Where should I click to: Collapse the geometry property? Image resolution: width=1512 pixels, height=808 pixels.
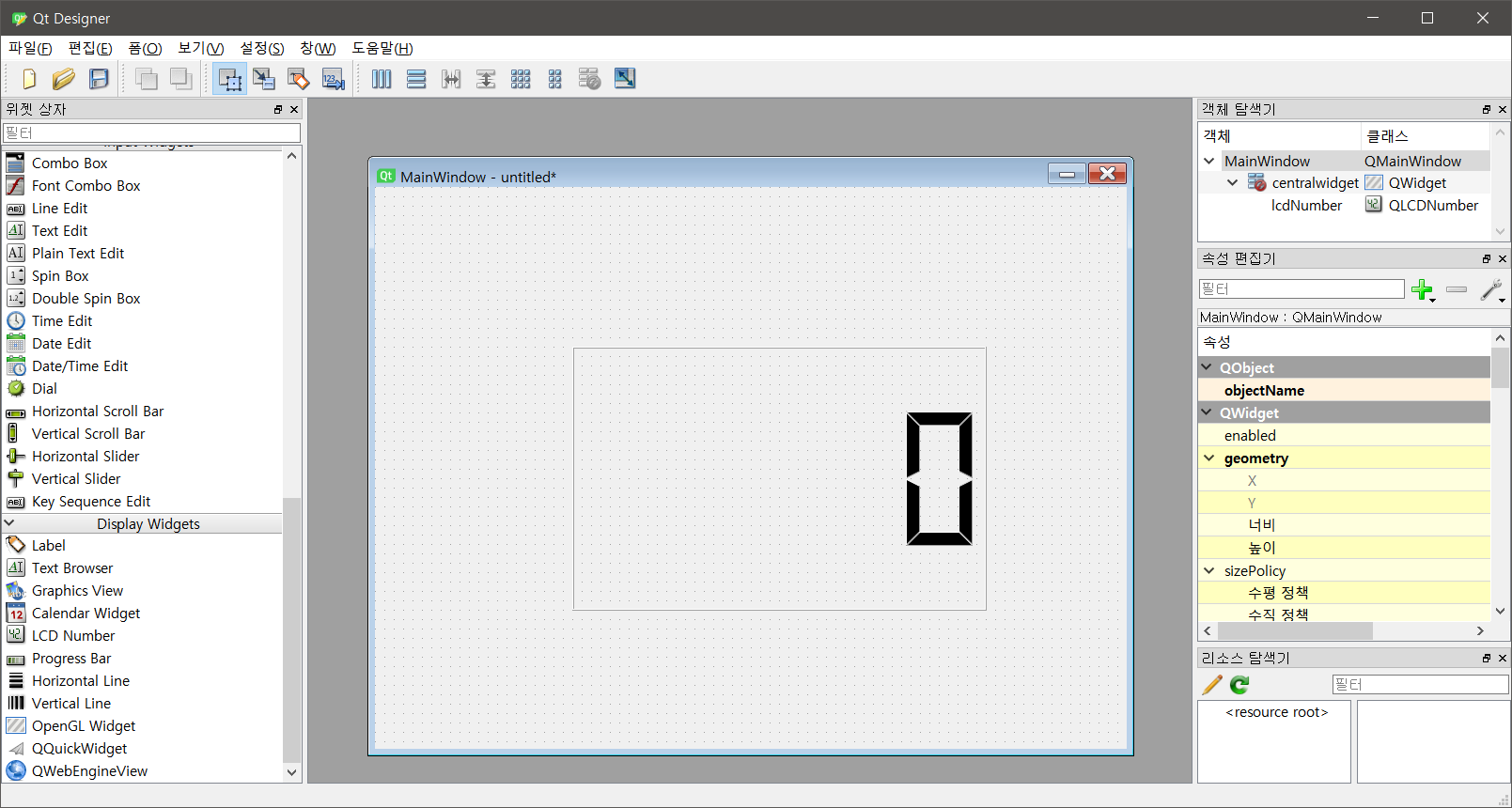pyautogui.click(x=1209, y=458)
